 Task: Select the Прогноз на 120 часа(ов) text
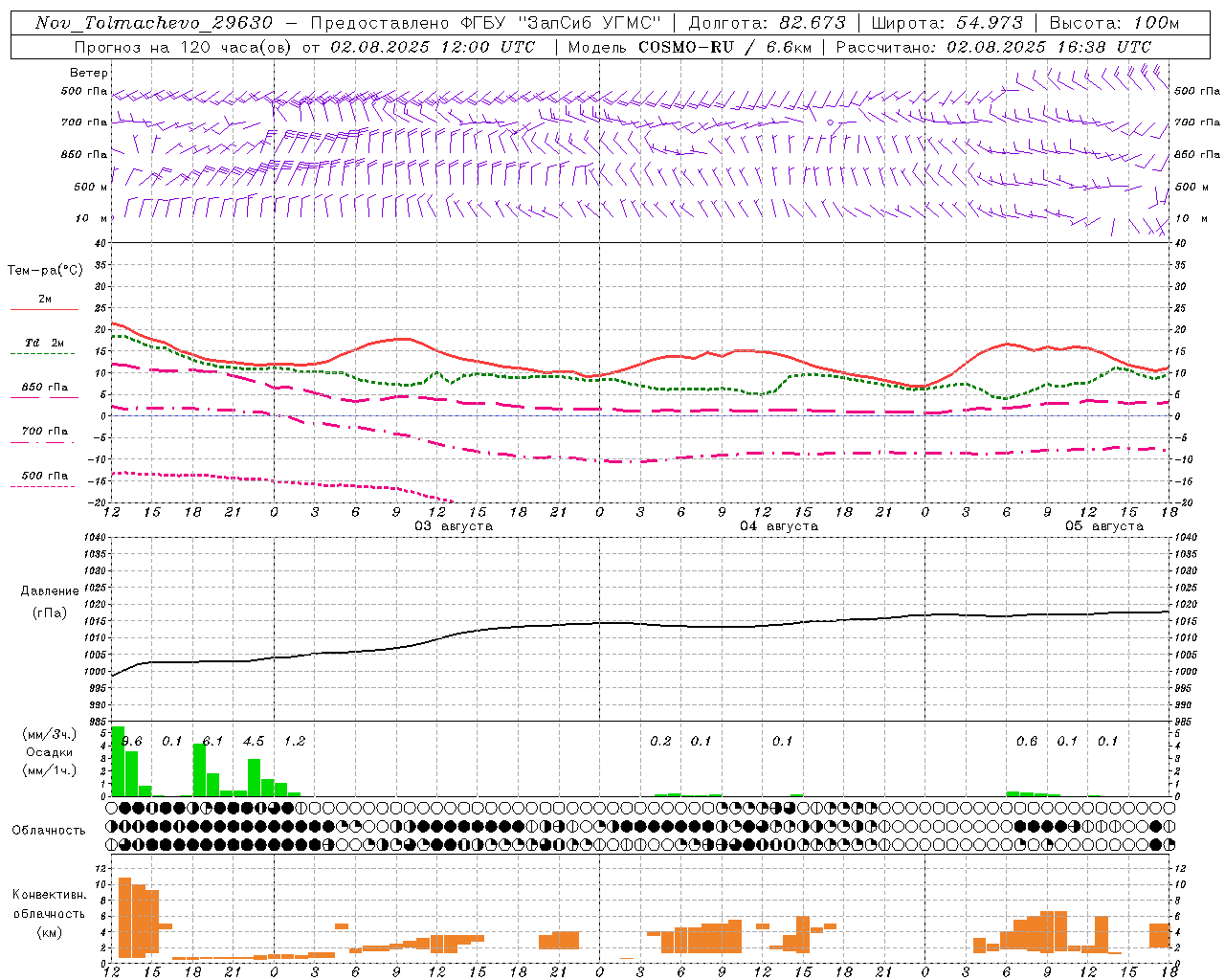pos(182,47)
